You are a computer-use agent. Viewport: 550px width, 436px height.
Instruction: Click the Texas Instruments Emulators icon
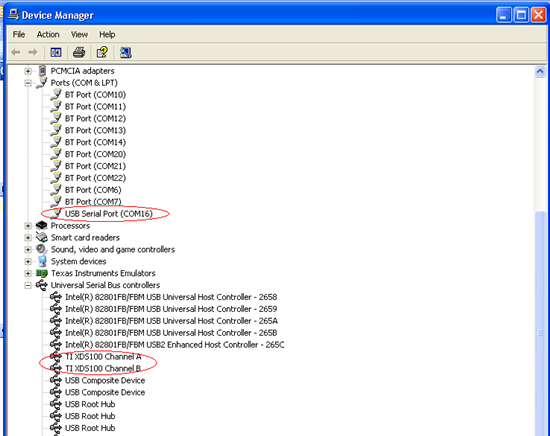point(42,273)
